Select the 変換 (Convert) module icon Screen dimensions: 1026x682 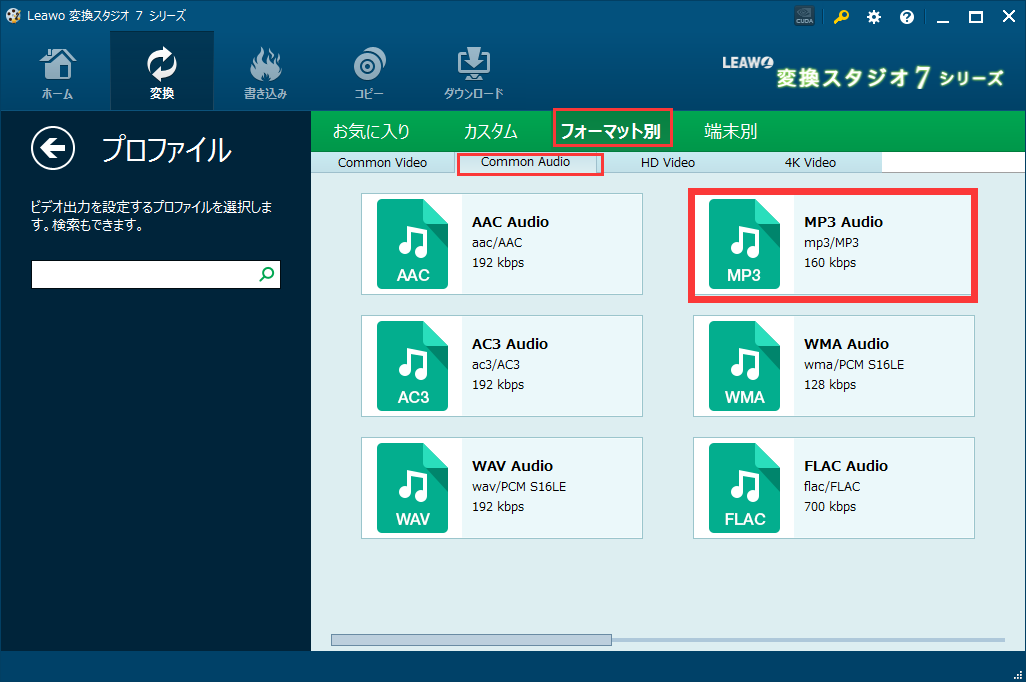click(161, 69)
